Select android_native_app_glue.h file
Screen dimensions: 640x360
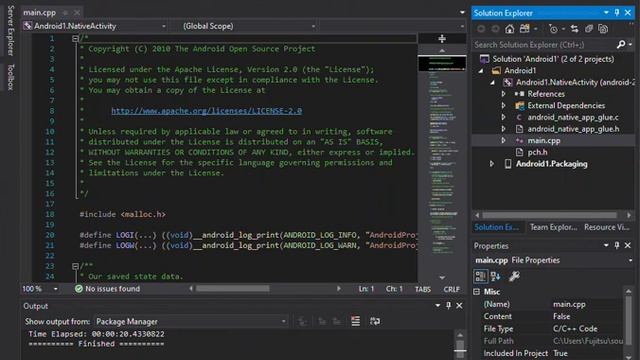pyautogui.click(x=573, y=129)
